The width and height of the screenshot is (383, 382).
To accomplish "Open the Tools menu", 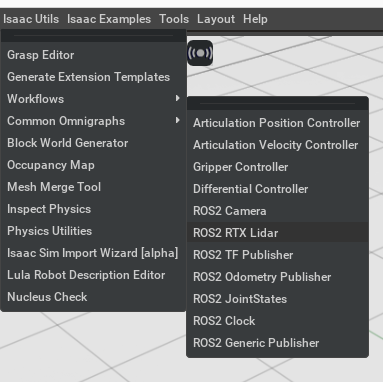I will pos(174,19).
